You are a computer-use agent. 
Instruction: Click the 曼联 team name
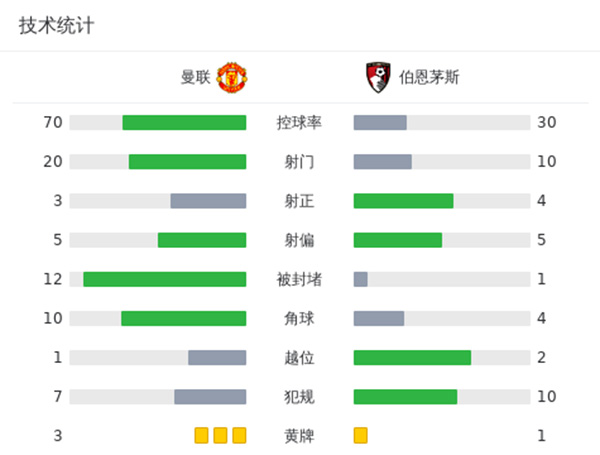(x=195, y=77)
